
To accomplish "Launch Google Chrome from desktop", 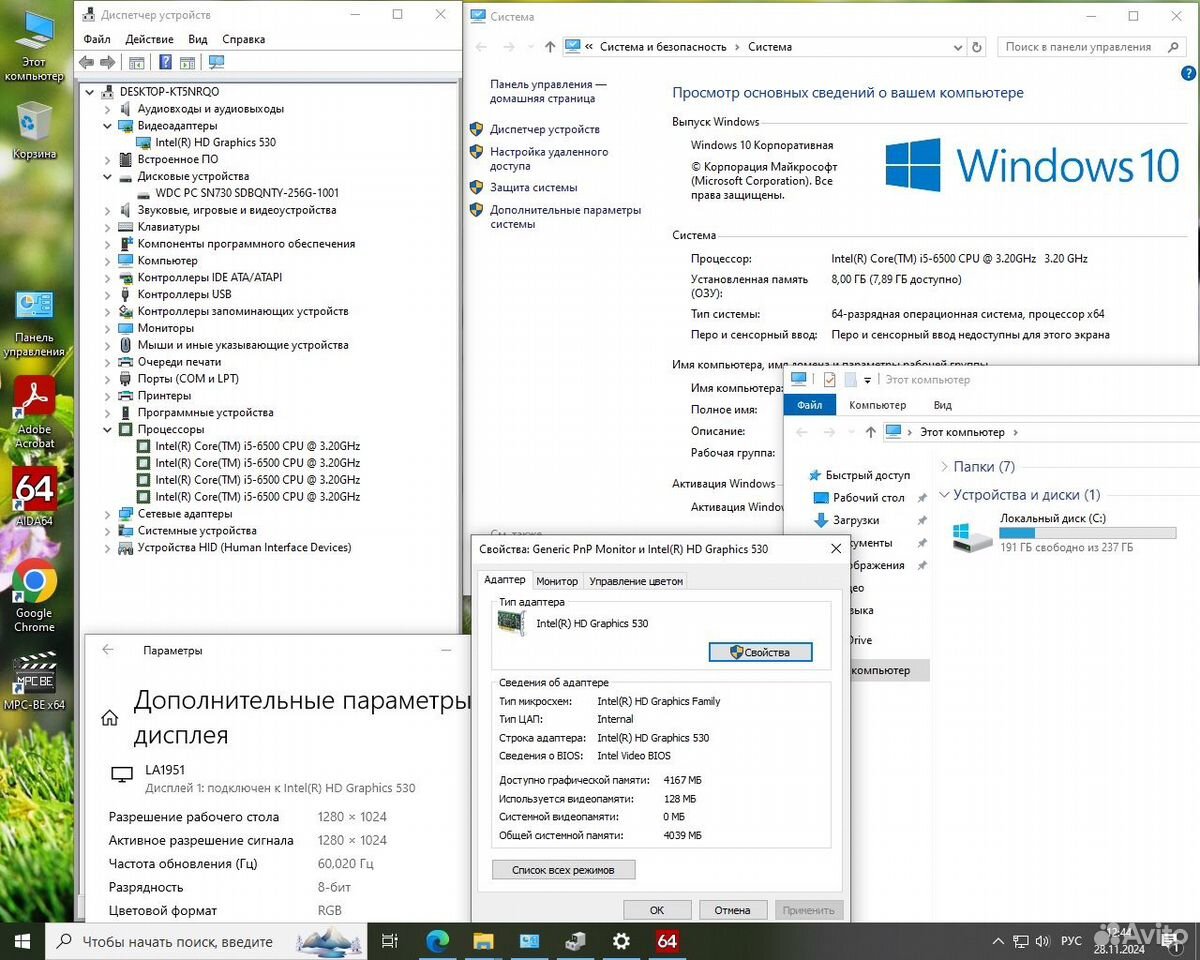I will click(34, 596).
